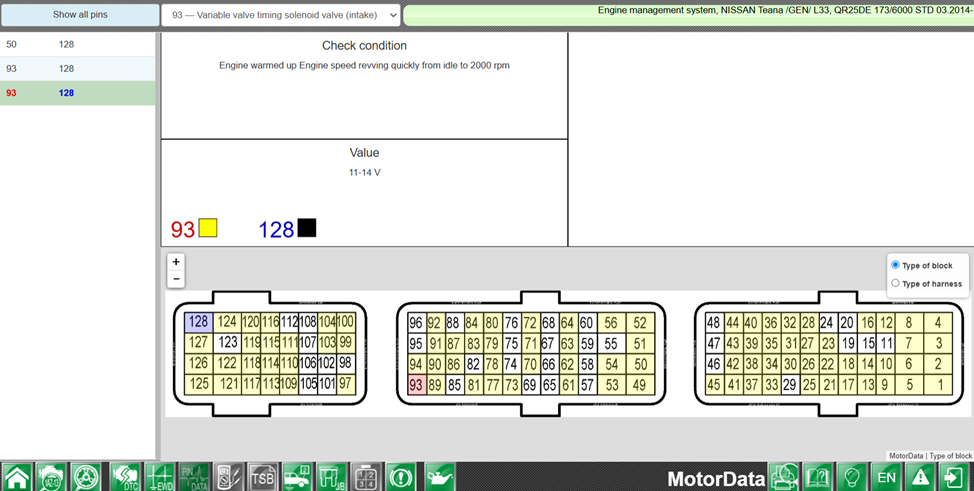This screenshot has width=974, height=491.
Task: Open the component location car icon
Action: pos(298,477)
